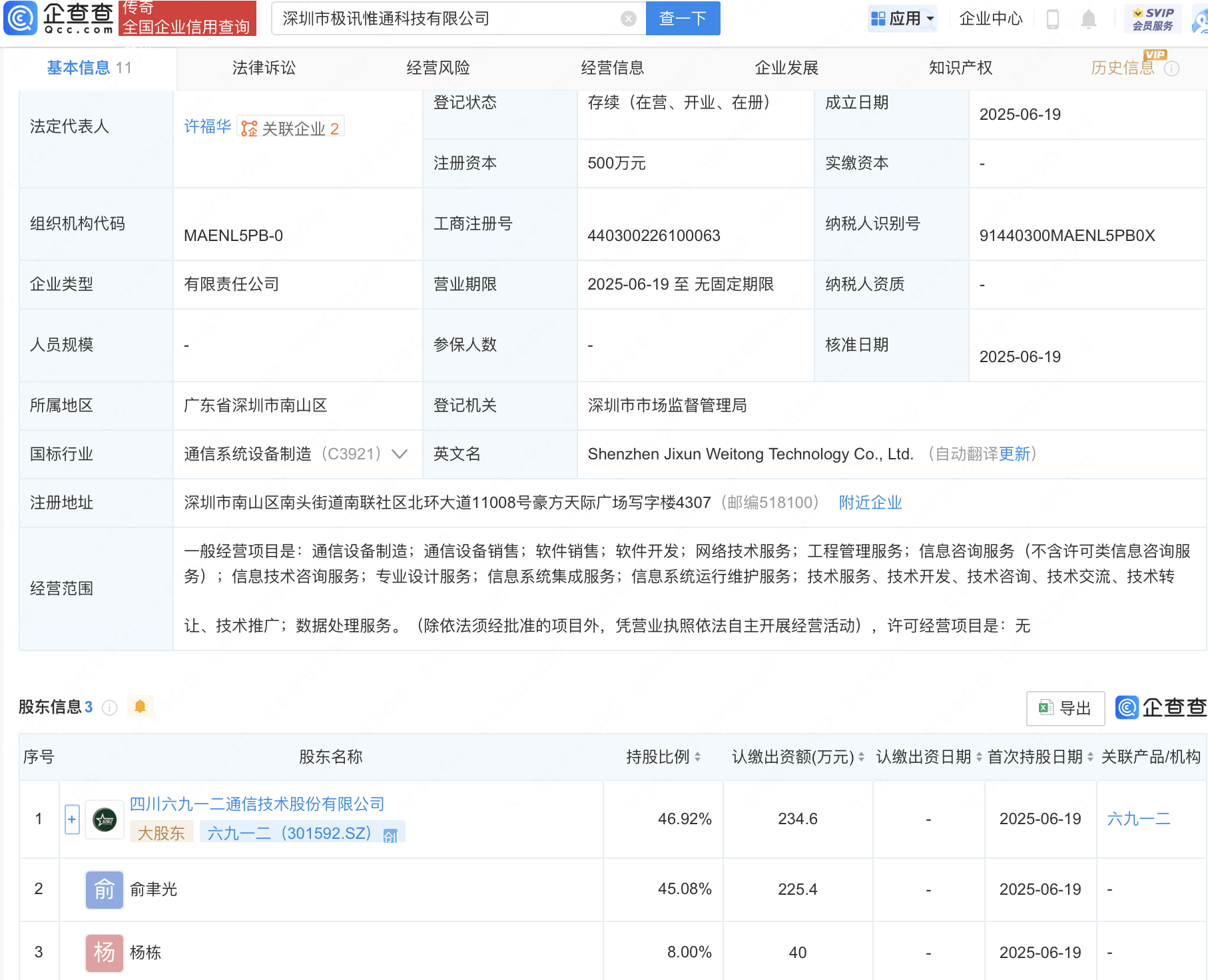Open notifications bell in top bar
This screenshot has height=980, width=1208.
(x=1088, y=19)
